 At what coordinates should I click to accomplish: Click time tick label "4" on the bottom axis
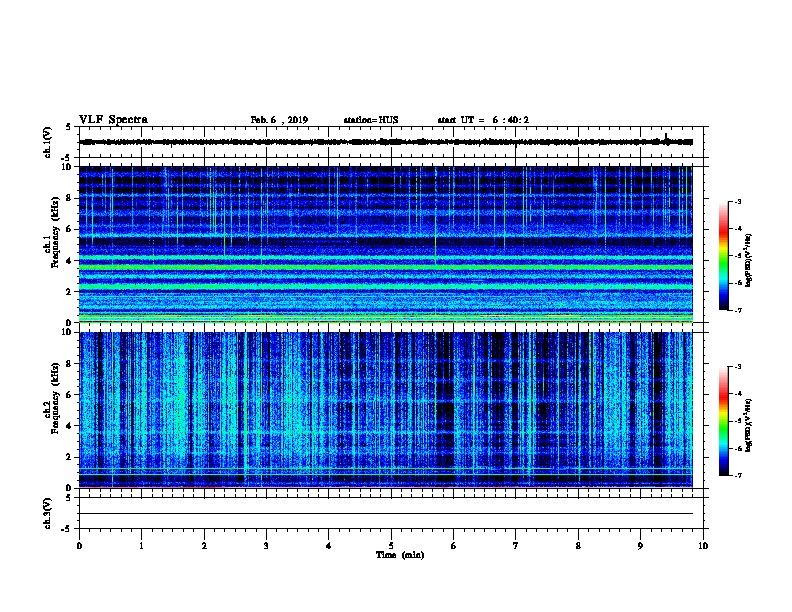click(x=329, y=545)
